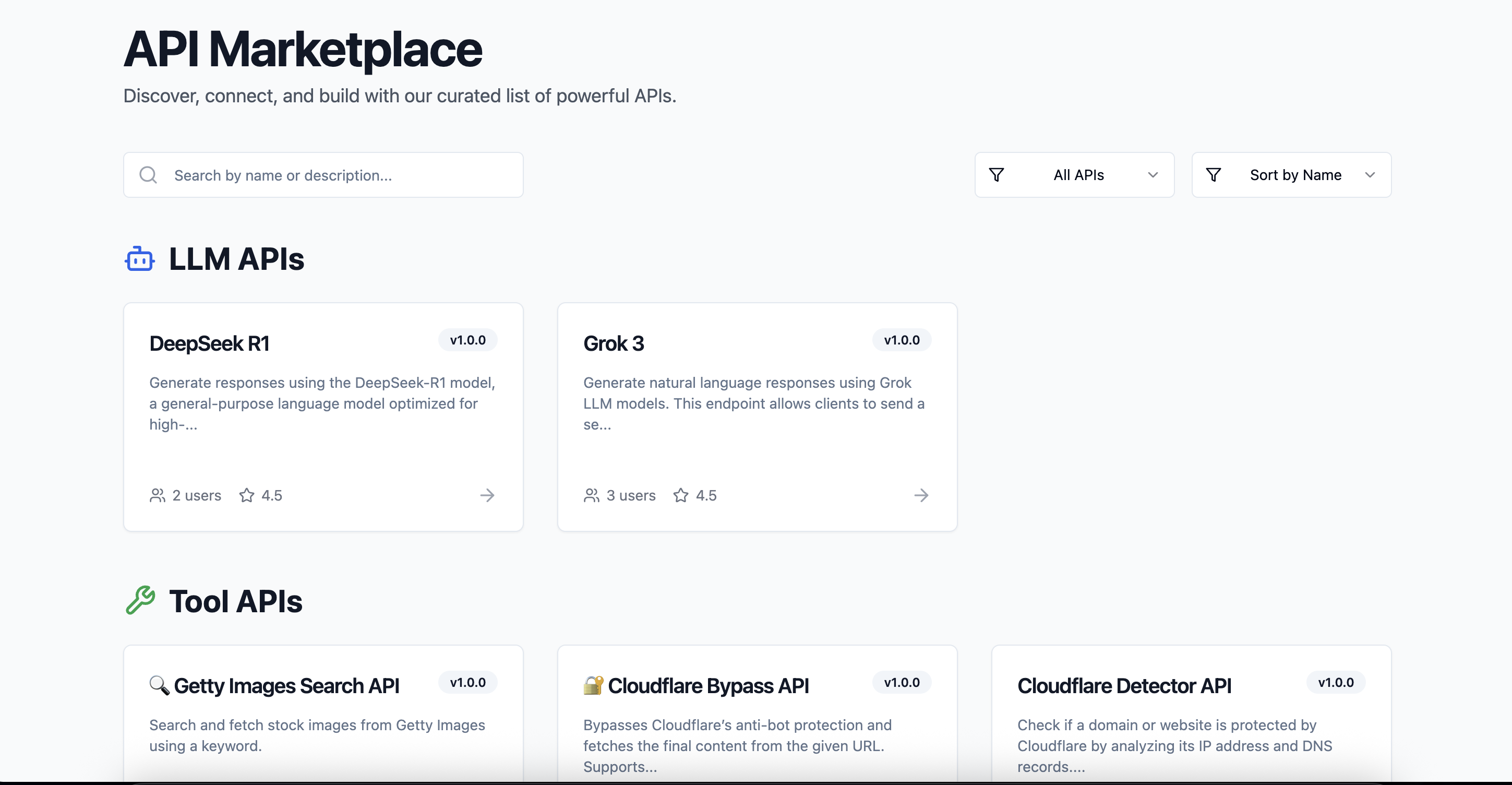1512x785 pixels.
Task: Click the Tool APIs section heading
Action: point(236,601)
